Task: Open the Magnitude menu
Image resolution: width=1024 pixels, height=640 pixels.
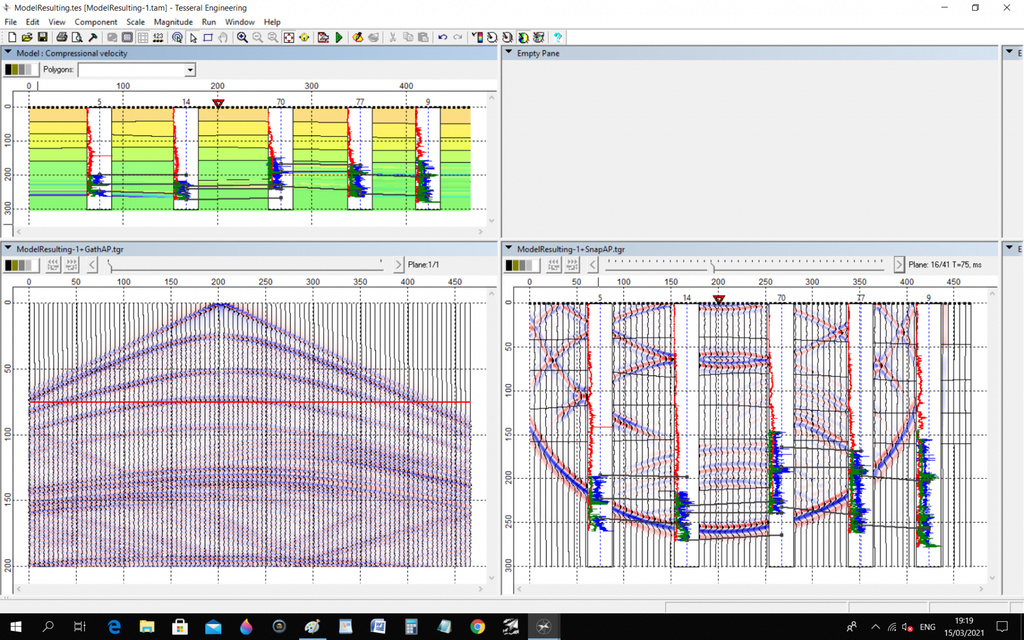Action: 173,21
